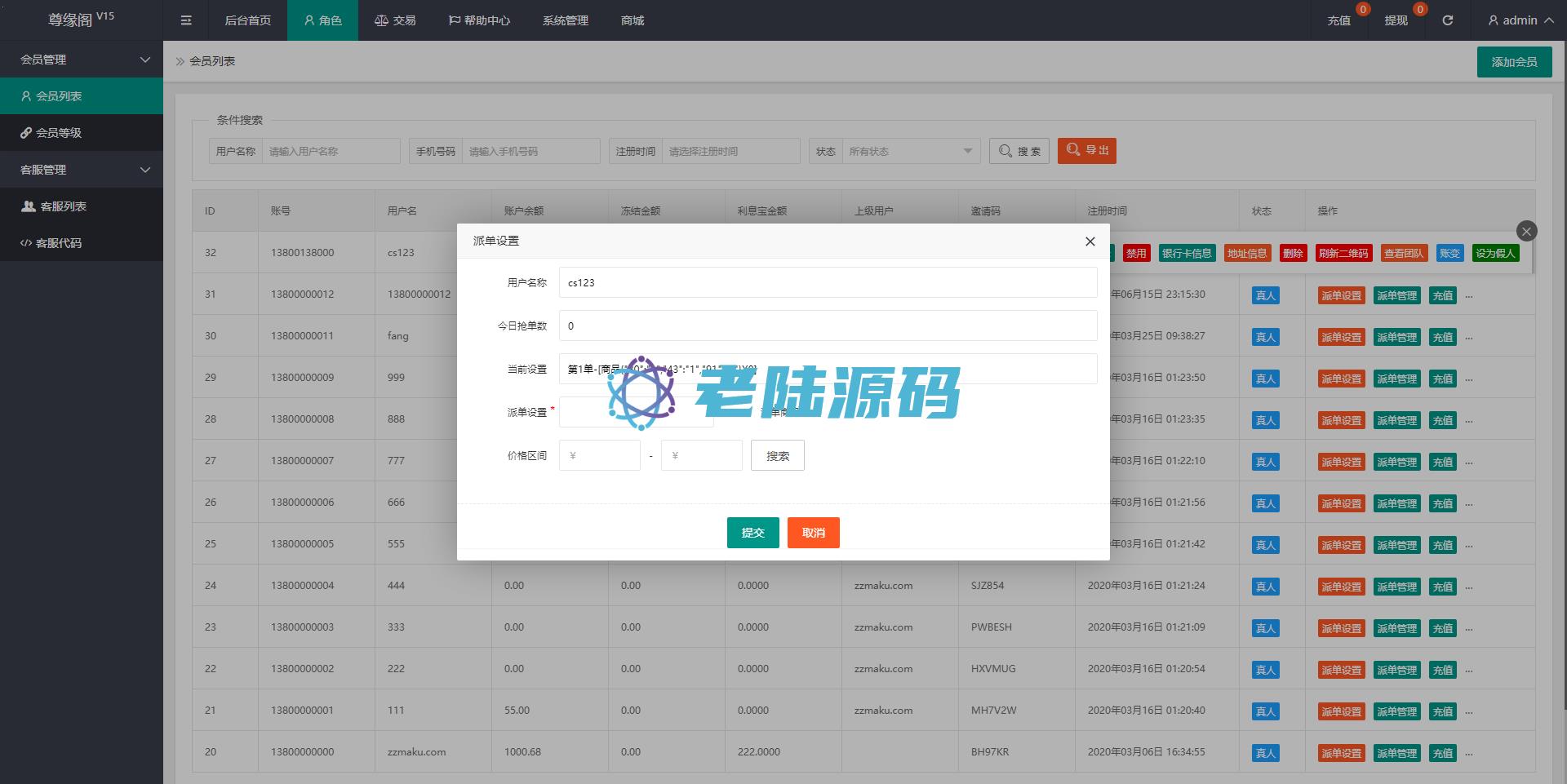Screen dimensions: 1567x784
Task: Click 搜索 beside the price range fields
Action: point(777,456)
